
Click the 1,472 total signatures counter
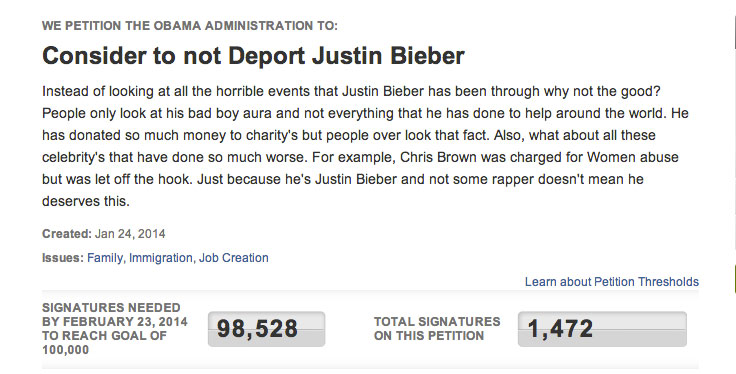click(602, 329)
